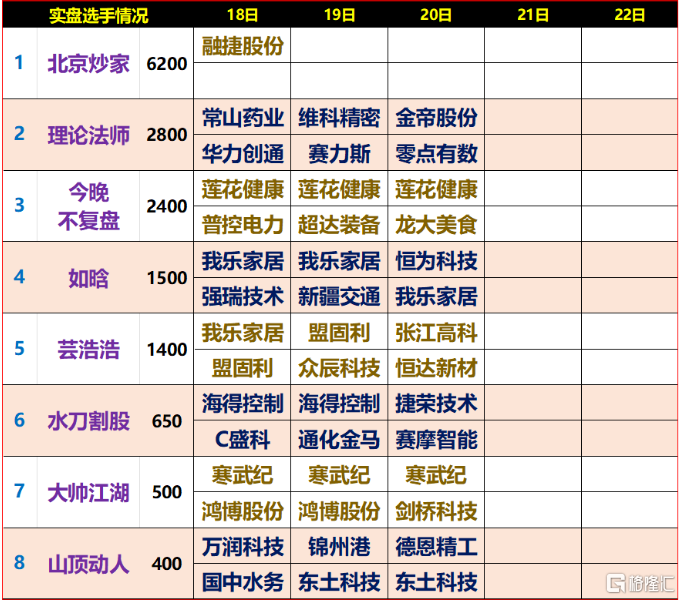The height and width of the screenshot is (600, 681).
Task: Click the 赛摩智能 cell
Action: [x=436, y=439]
